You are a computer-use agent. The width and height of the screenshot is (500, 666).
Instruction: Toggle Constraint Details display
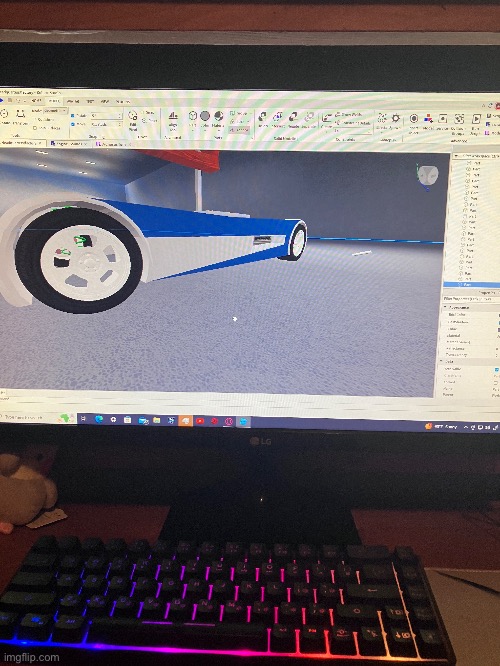pos(353,122)
